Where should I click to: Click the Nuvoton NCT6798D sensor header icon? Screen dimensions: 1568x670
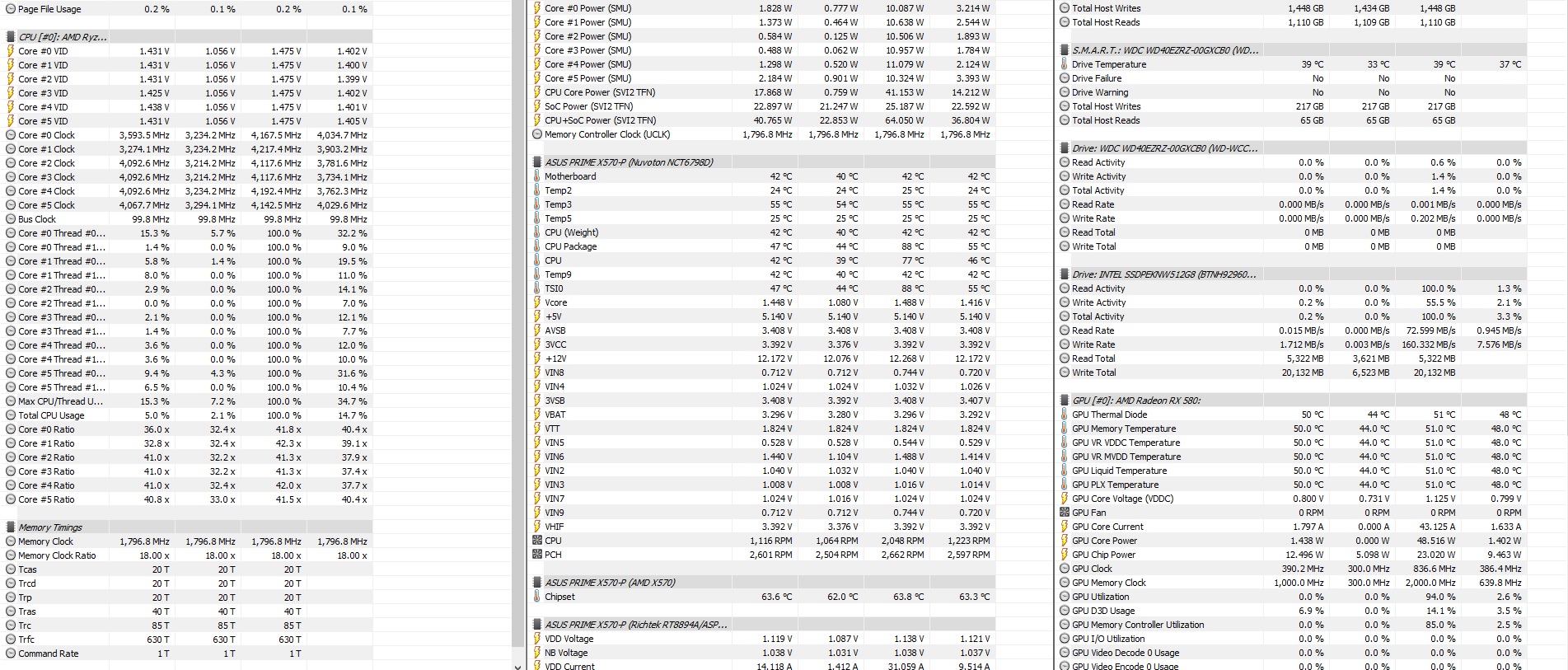[537, 162]
